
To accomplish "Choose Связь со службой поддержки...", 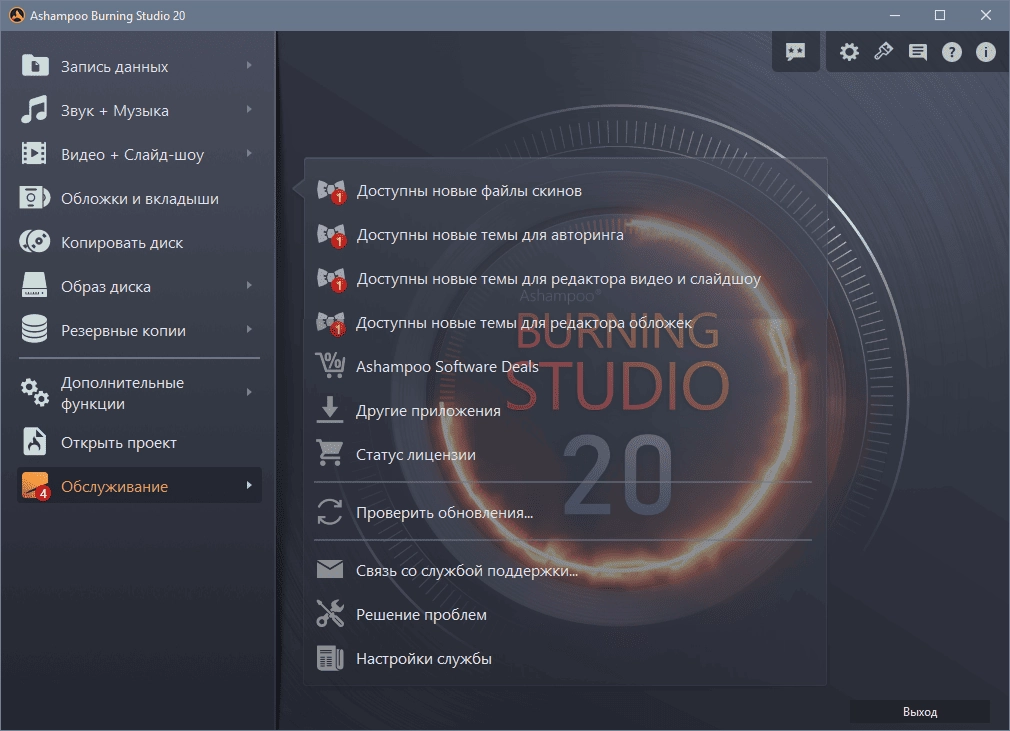I will coord(467,571).
